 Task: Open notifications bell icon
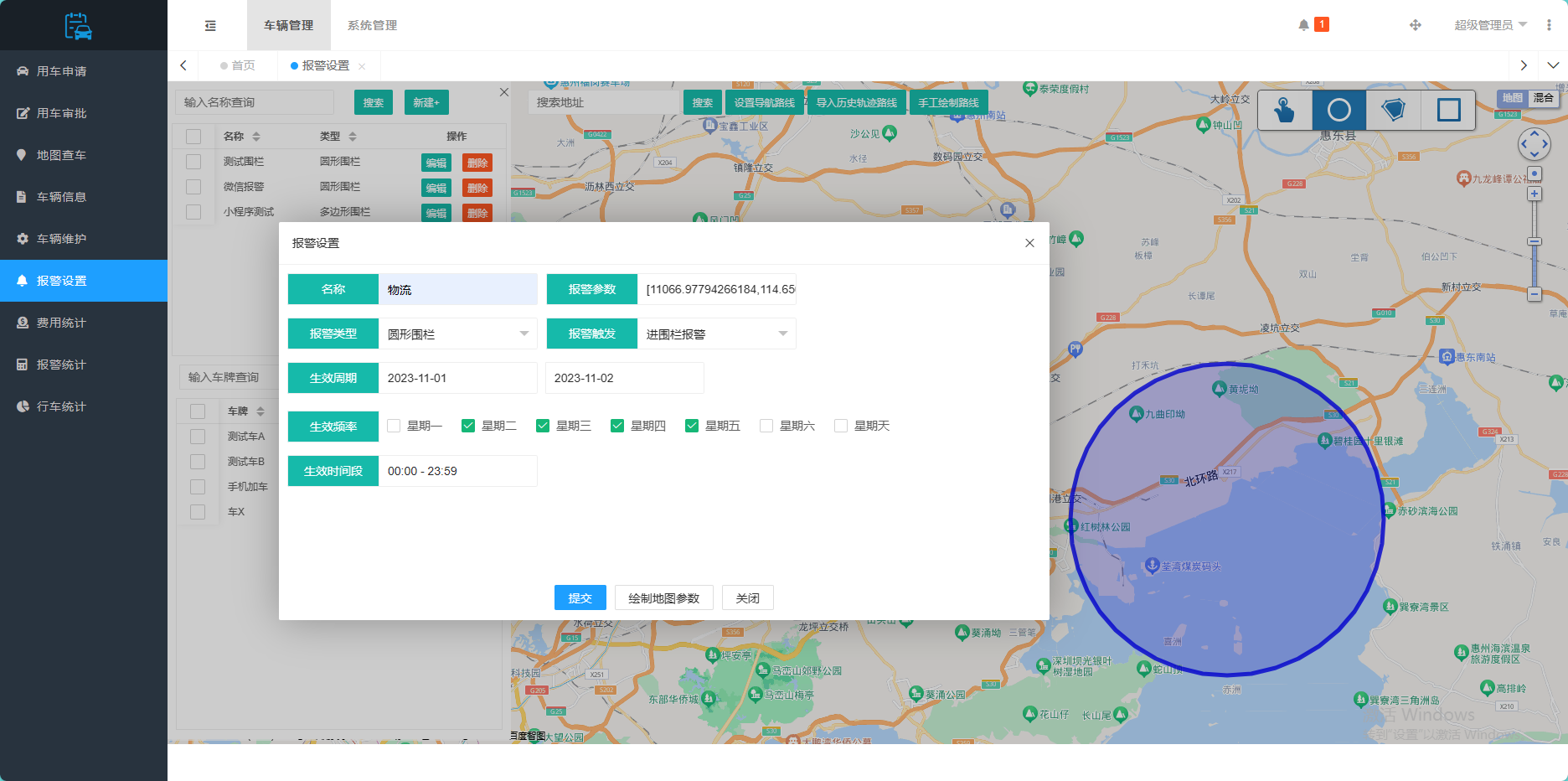coord(1303,25)
